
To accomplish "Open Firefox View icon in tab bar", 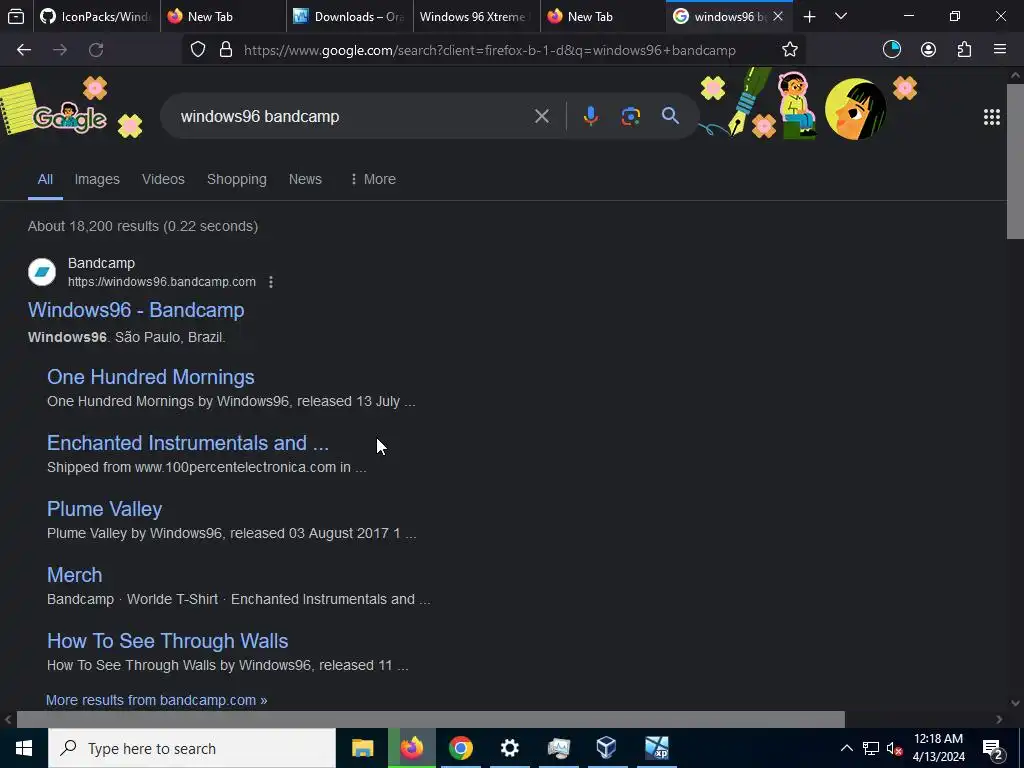I will 16,16.
